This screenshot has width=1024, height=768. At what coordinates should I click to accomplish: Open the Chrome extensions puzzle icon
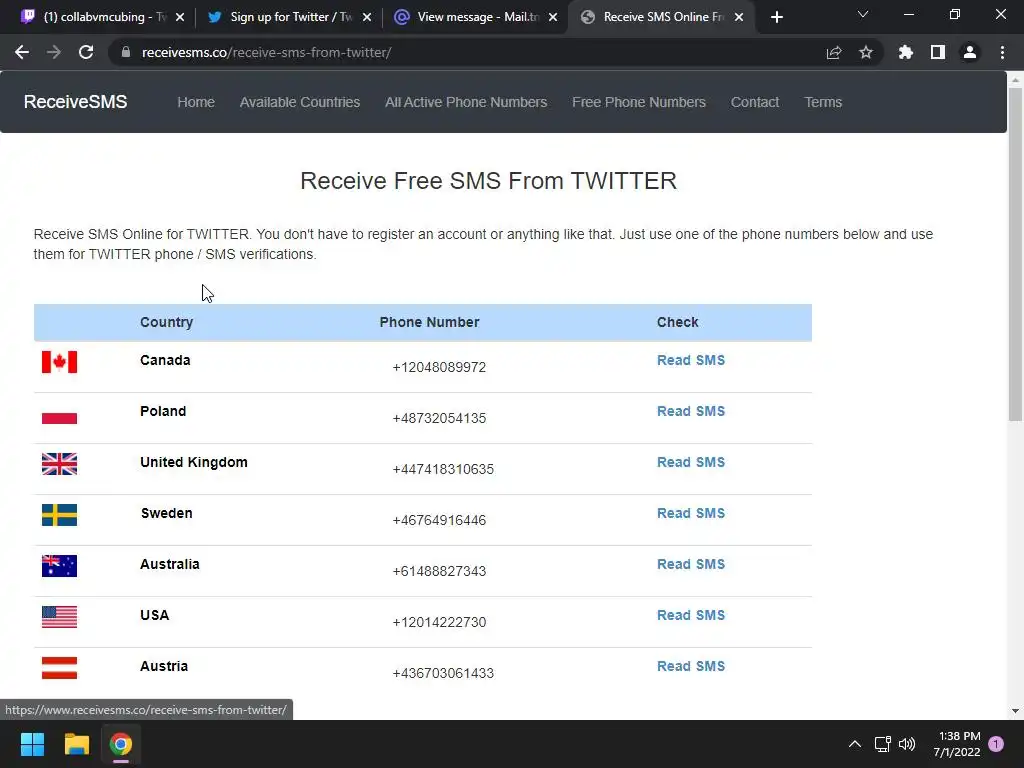tap(906, 53)
